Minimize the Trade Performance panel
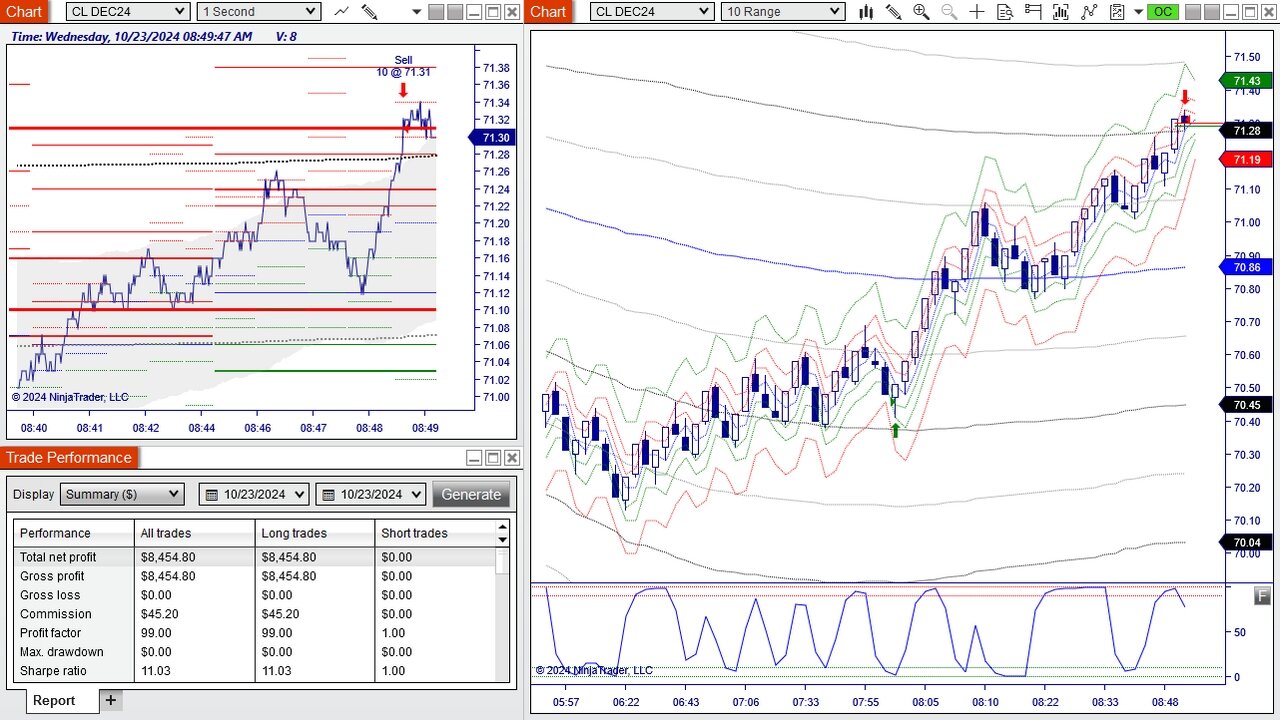This screenshot has height=720, width=1280. point(474,458)
